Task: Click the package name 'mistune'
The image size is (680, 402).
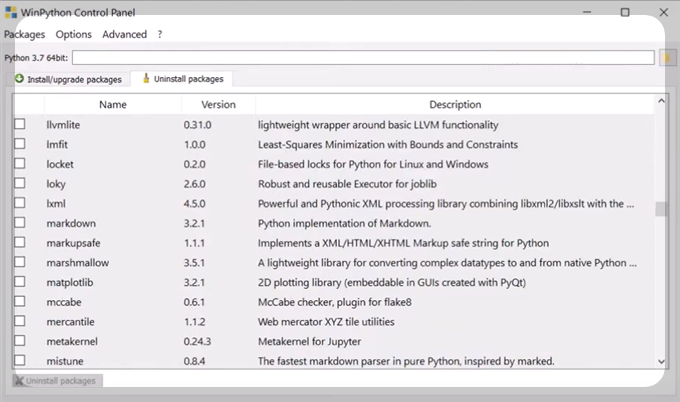Action: pyautogui.click(x=65, y=361)
